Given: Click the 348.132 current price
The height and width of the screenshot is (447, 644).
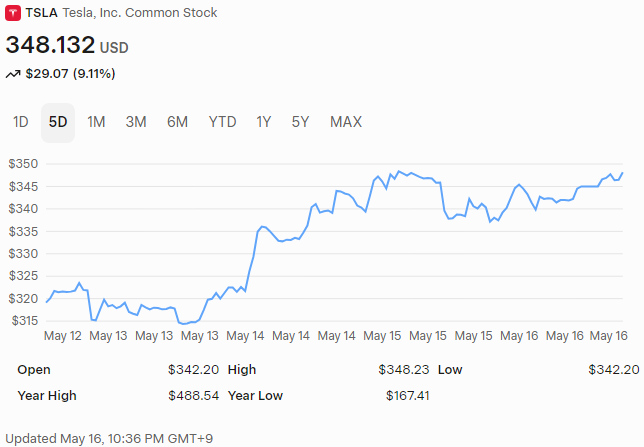Looking at the screenshot, I should (50, 45).
